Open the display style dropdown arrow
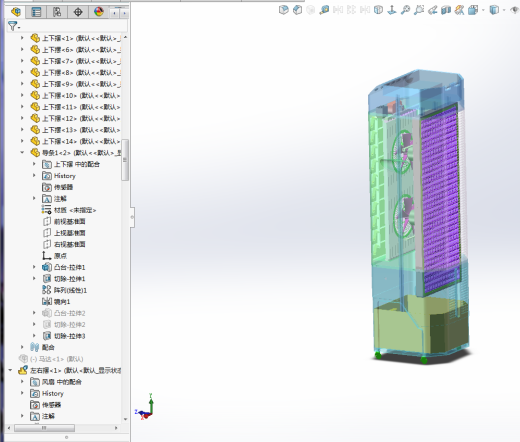 [x=504, y=10]
